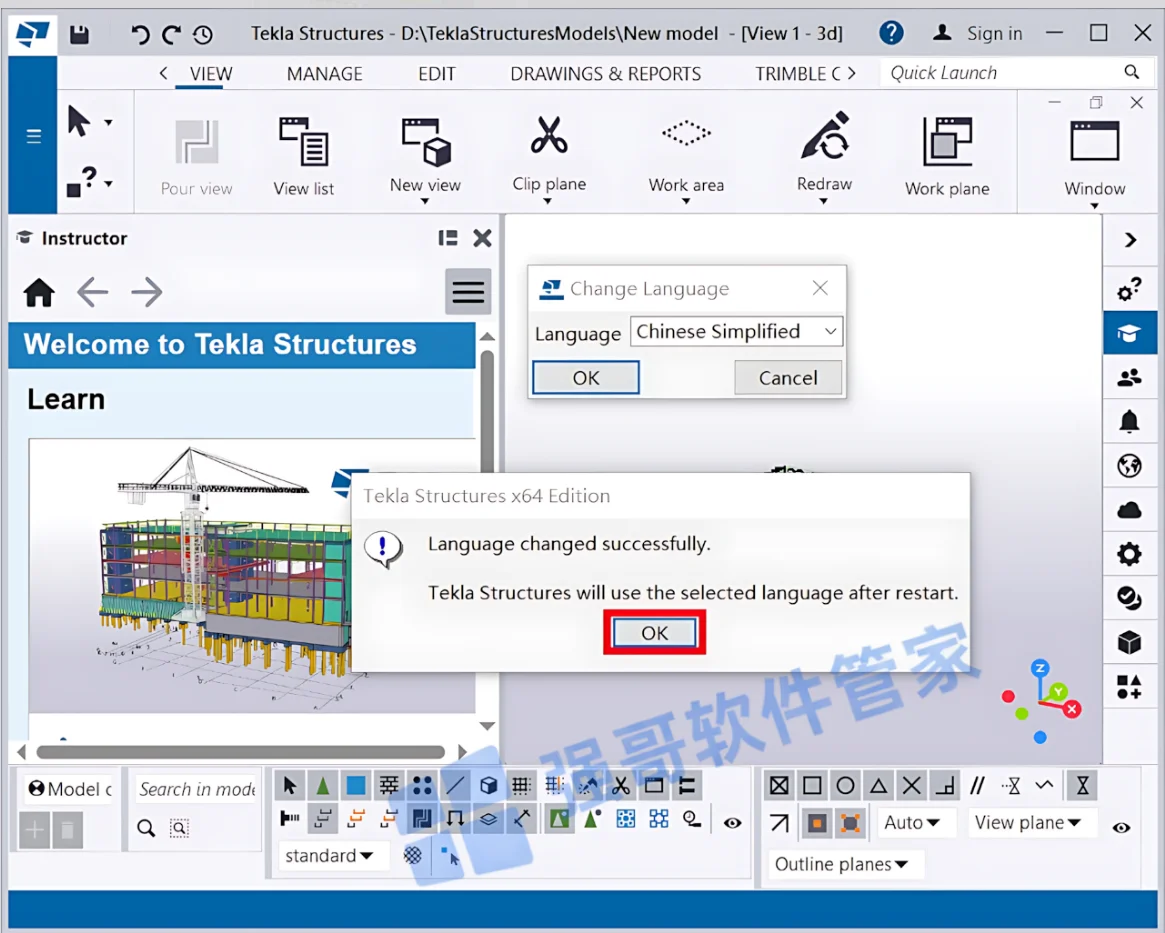Click the Instructor panel layout icon

(x=448, y=238)
